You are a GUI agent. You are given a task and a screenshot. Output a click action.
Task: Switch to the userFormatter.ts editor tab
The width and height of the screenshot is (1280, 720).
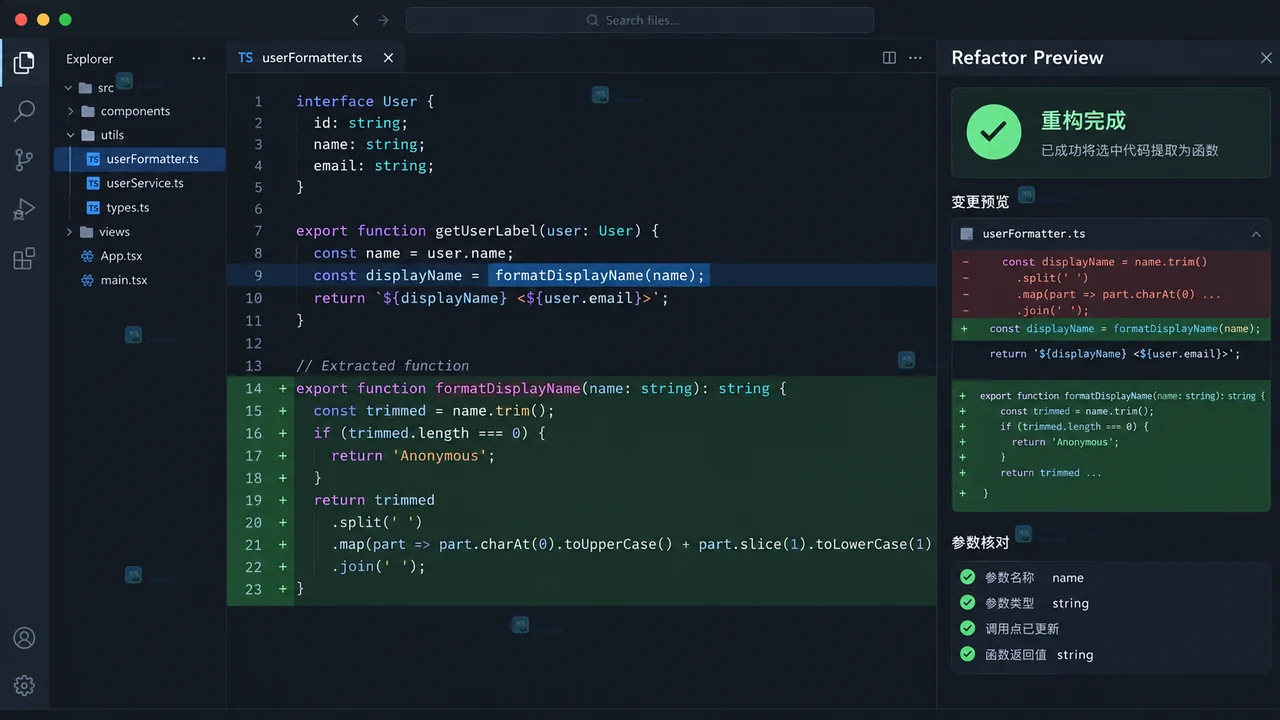tap(314, 58)
